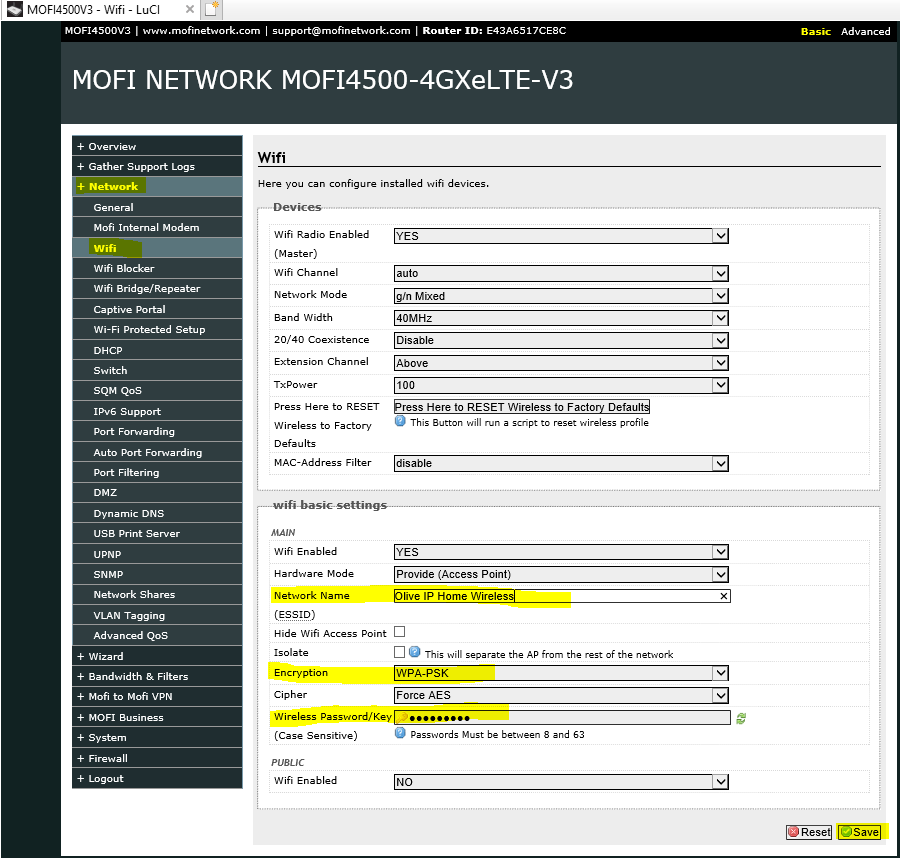Image resolution: width=900 pixels, height=858 pixels.
Task: Open the Auto Port Forwarding page
Action: click(x=157, y=452)
